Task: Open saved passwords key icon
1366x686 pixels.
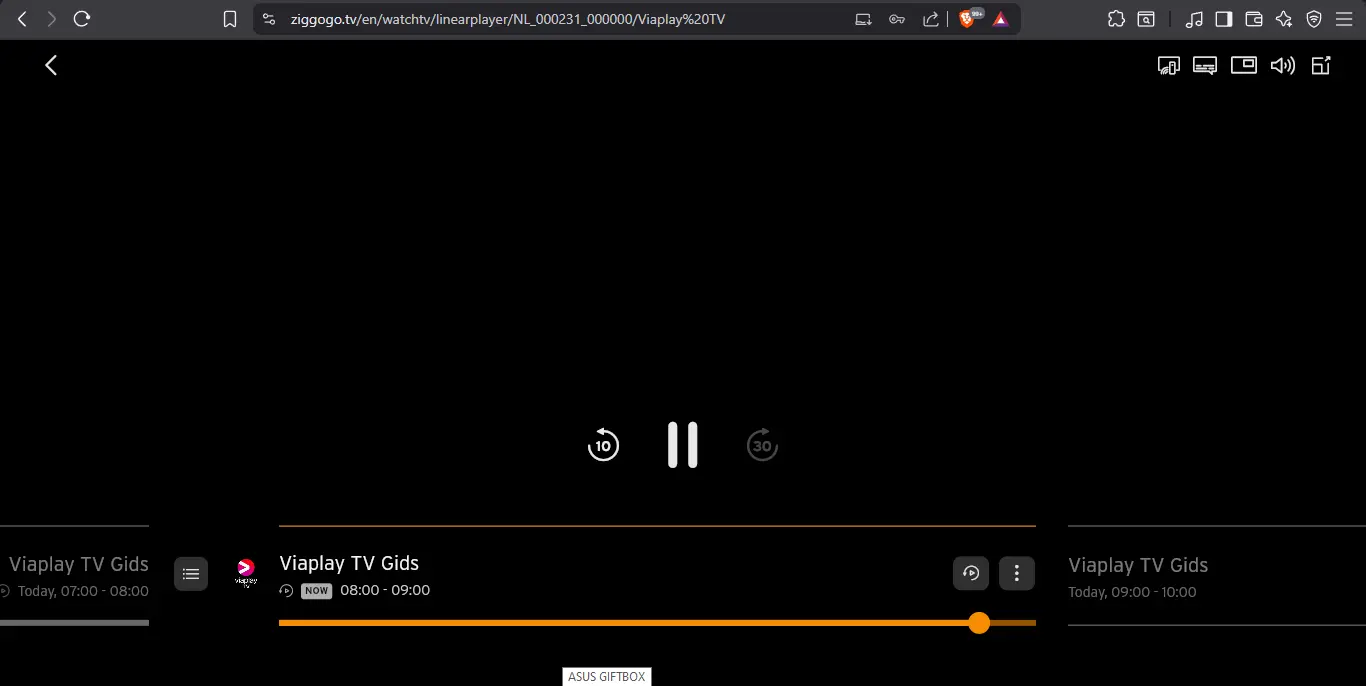Action: (897, 19)
